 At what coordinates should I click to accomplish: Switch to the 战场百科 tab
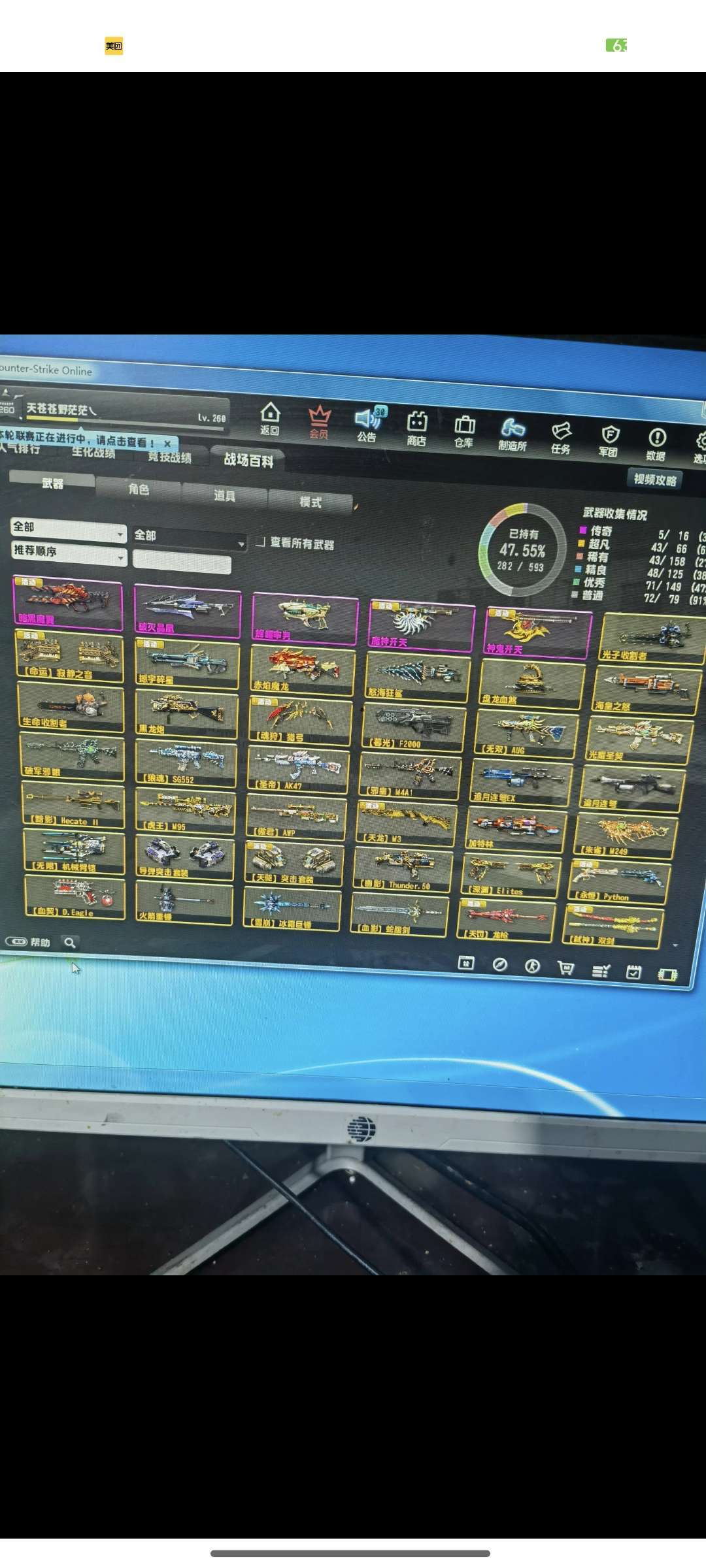click(248, 460)
